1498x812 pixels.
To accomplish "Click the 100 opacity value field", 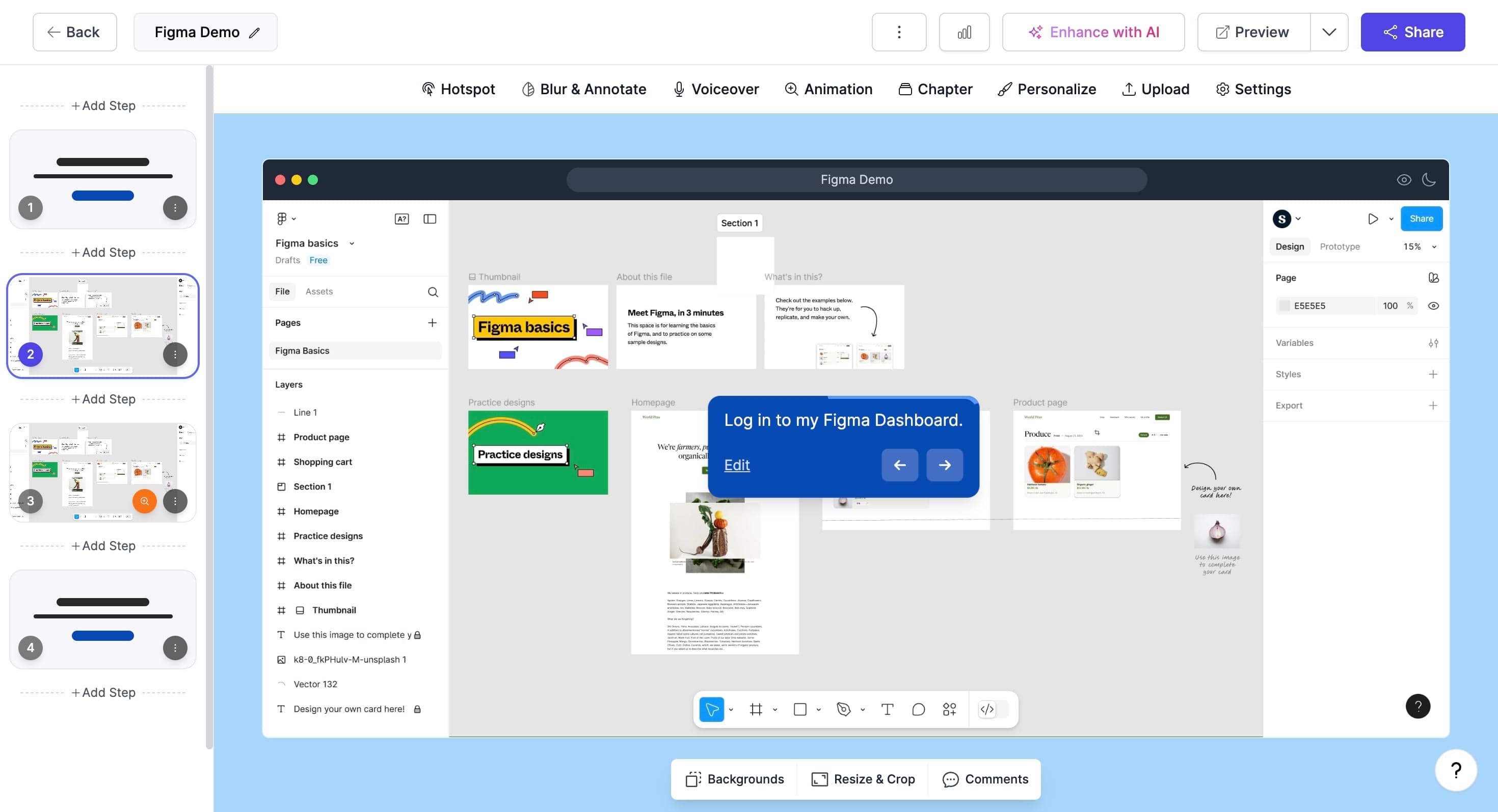I will [x=1390, y=306].
